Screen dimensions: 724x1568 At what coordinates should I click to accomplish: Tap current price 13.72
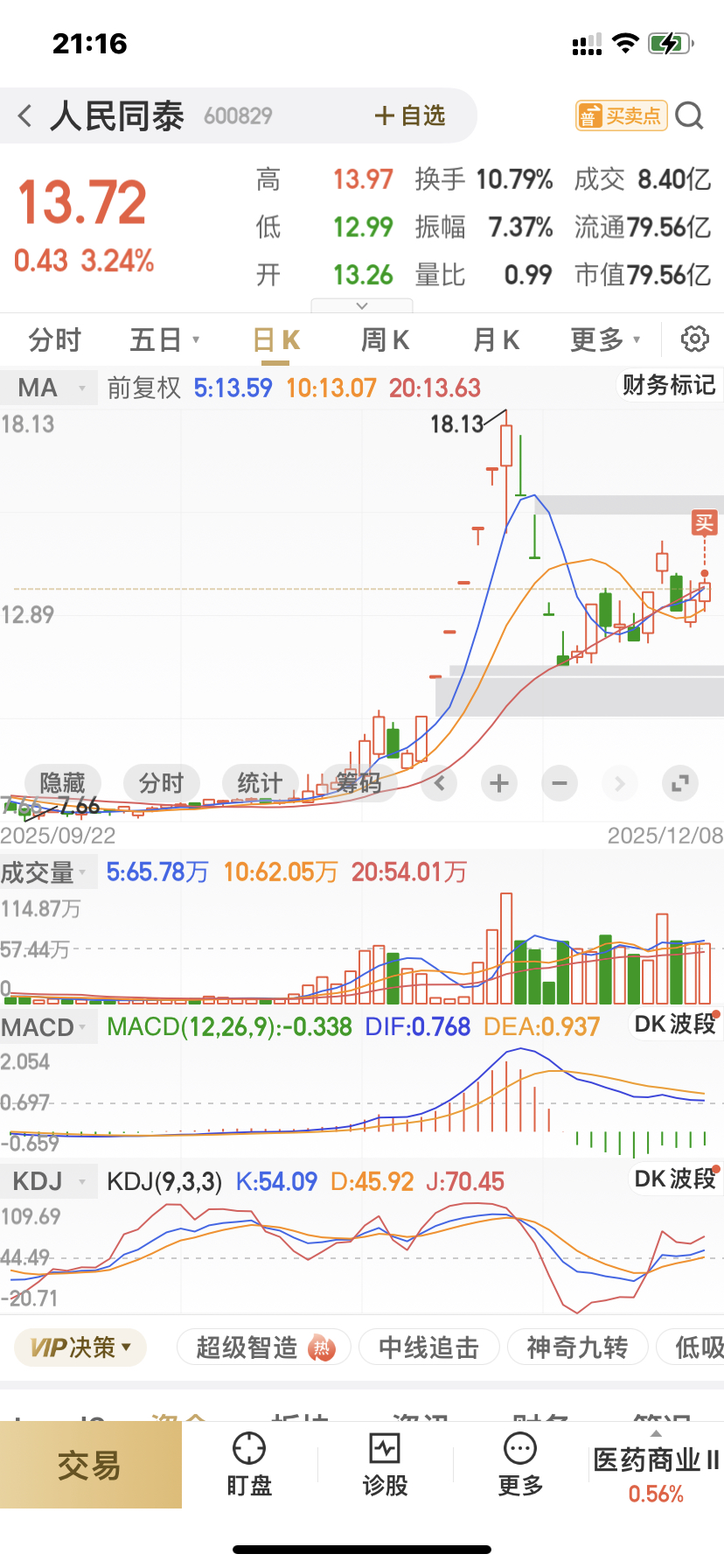click(82, 202)
